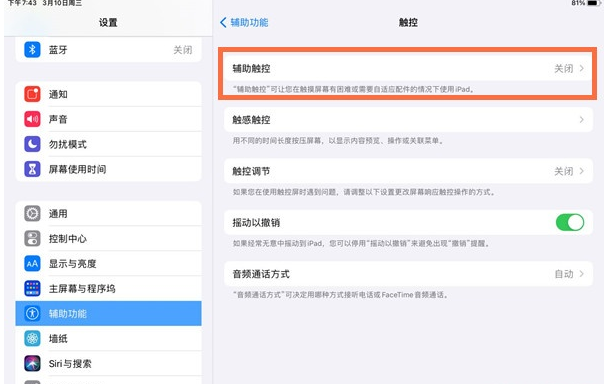This screenshot has height=384, width=604.
Task: Select 屏幕使用时间 label in sidebar
Action: [77, 169]
